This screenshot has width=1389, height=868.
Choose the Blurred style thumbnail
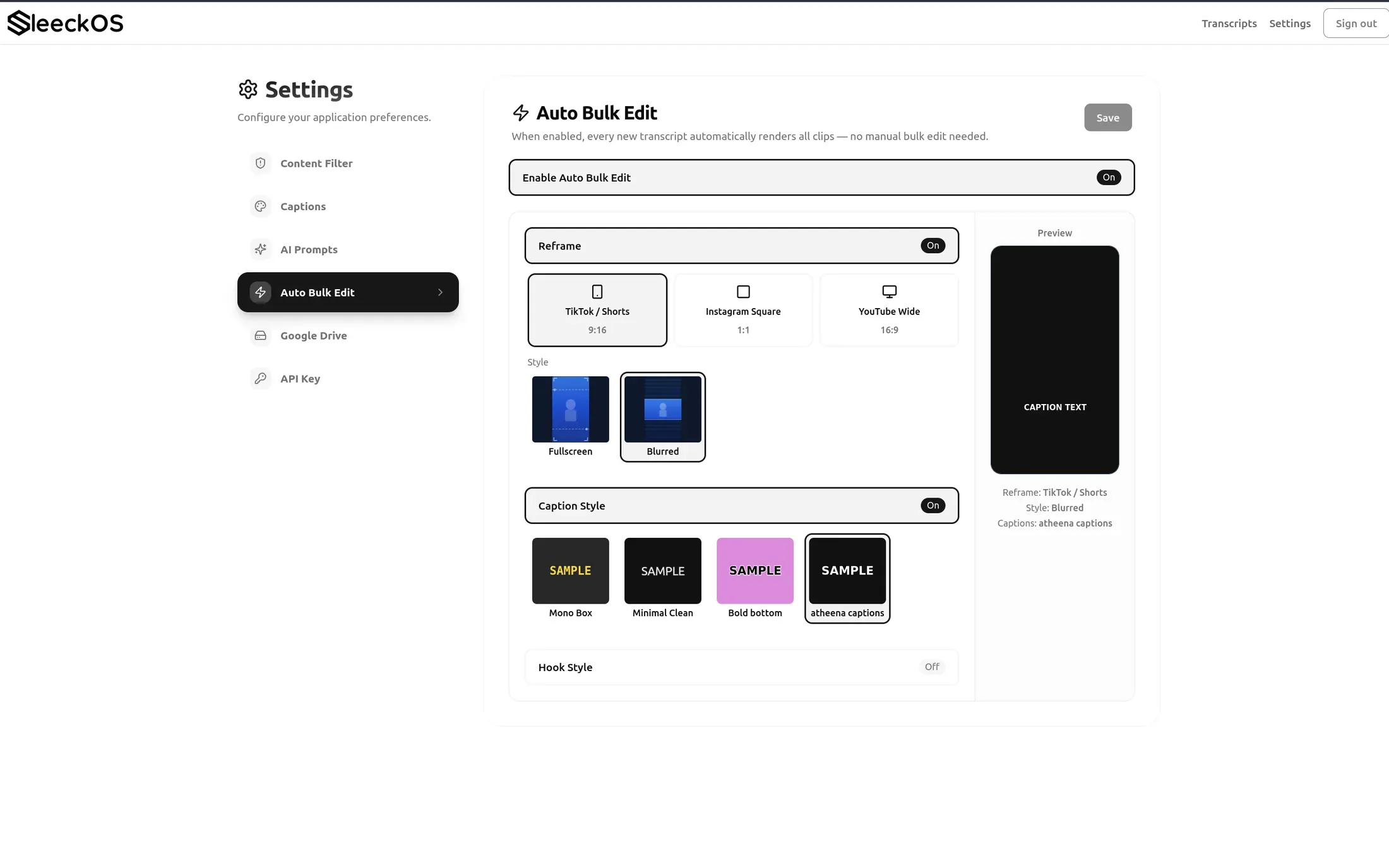click(x=662, y=409)
